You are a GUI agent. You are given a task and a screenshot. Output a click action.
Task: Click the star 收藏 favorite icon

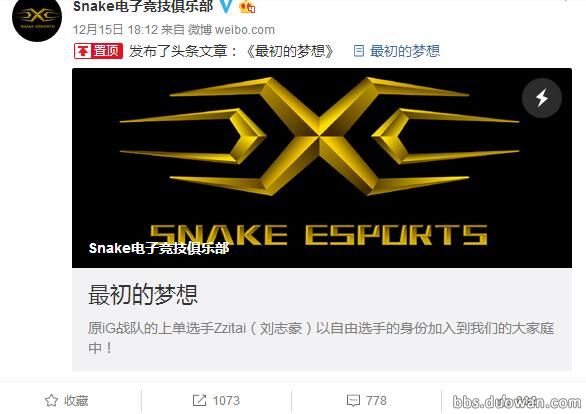(51, 401)
